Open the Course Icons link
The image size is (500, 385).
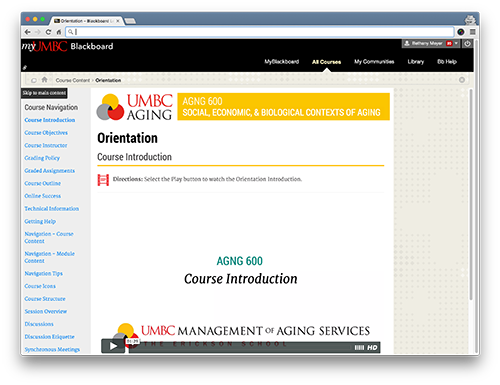(x=40, y=286)
